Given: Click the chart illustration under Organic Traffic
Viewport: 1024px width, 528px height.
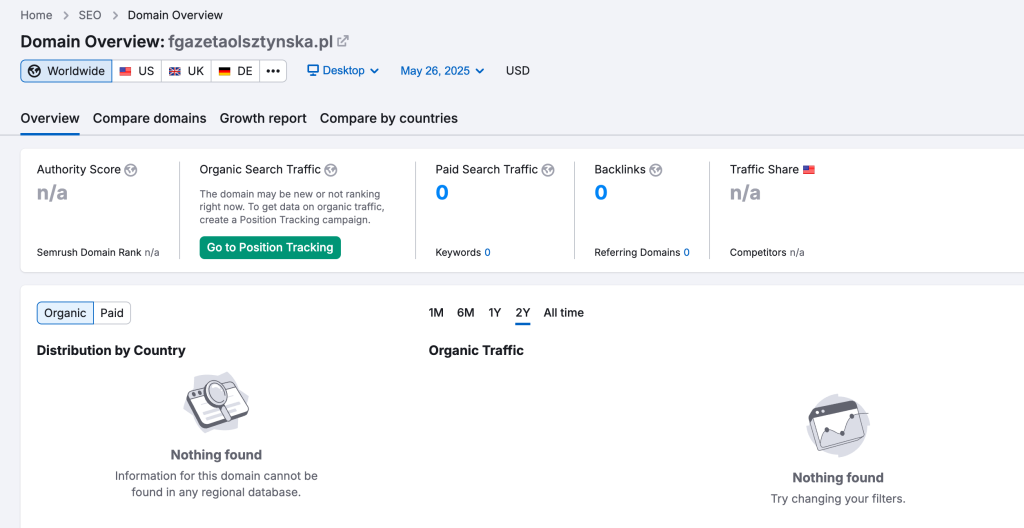Looking at the screenshot, I should 838,425.
